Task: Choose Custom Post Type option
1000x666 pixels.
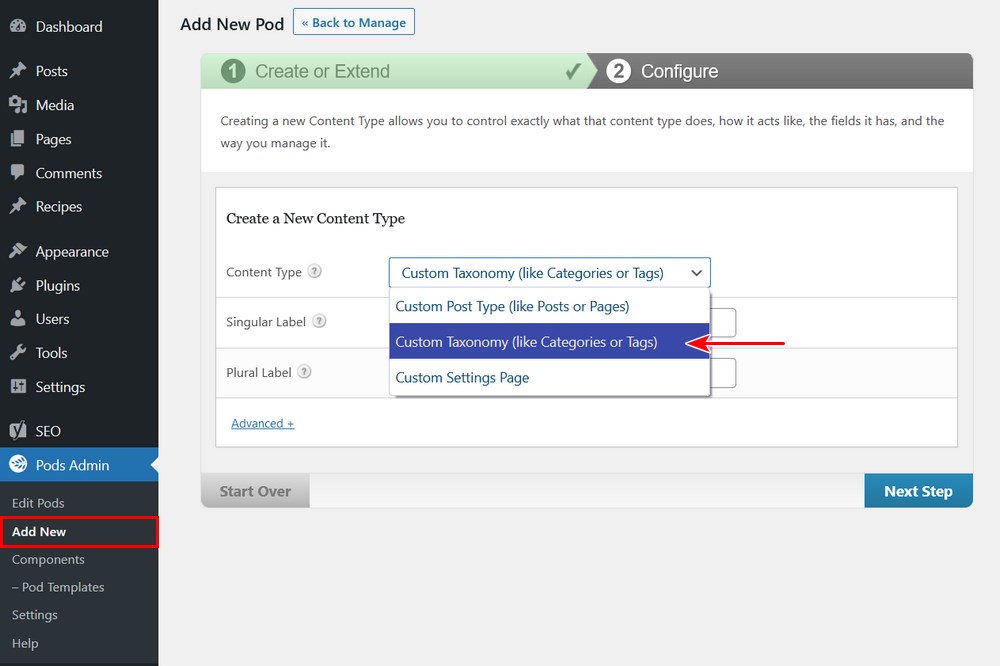Action: point(549,306)
